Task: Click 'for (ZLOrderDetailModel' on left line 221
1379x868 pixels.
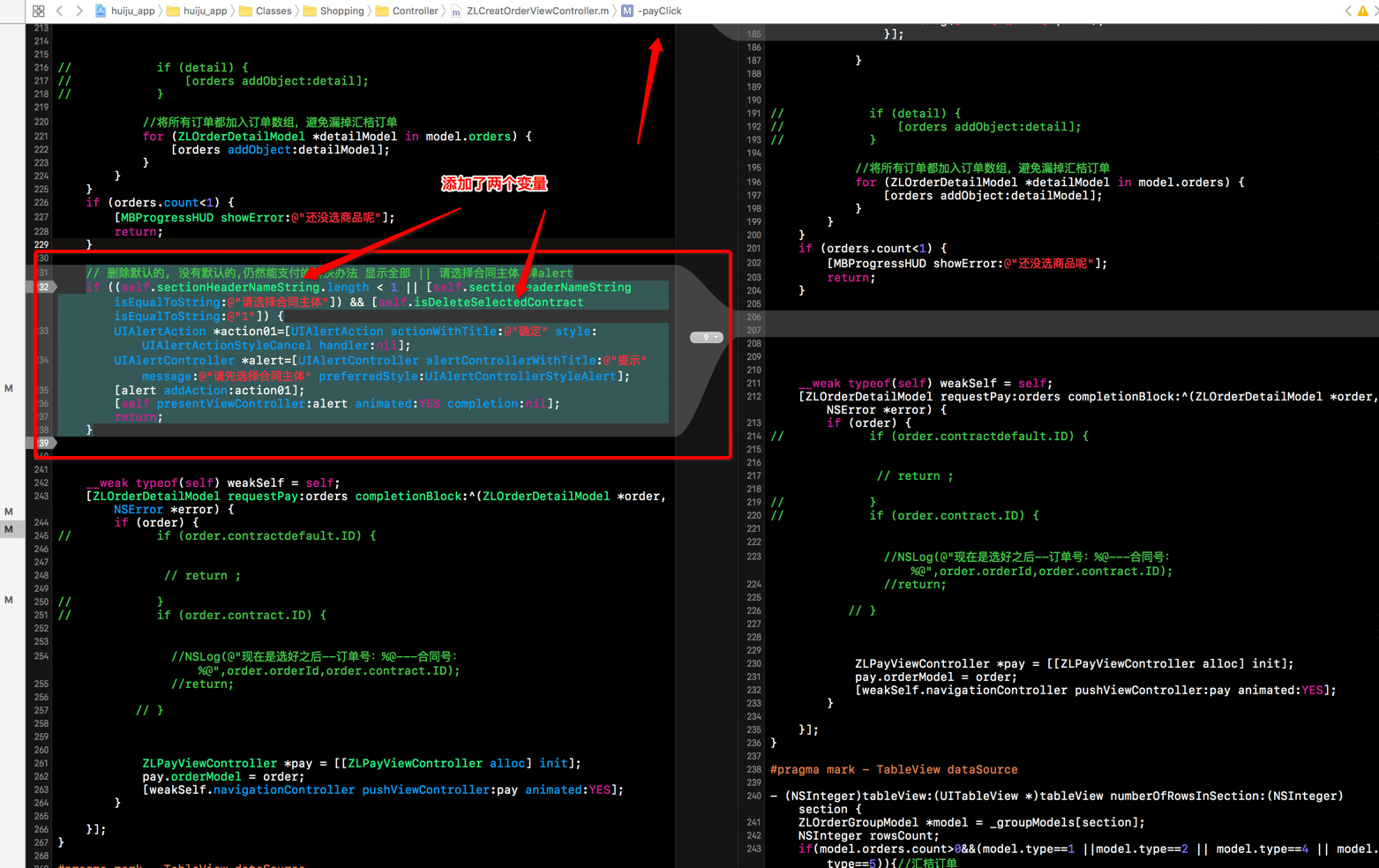Action: (x=223, y=136)
